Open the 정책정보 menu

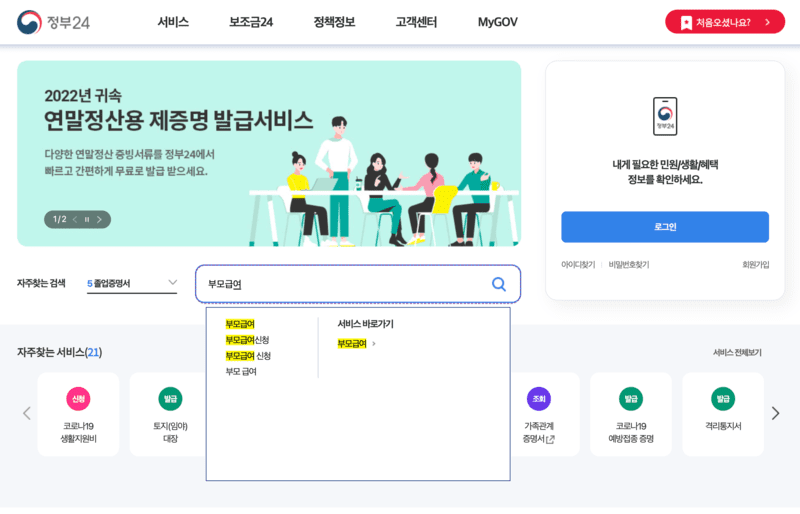pyautogui.click(x=334, y=22)
